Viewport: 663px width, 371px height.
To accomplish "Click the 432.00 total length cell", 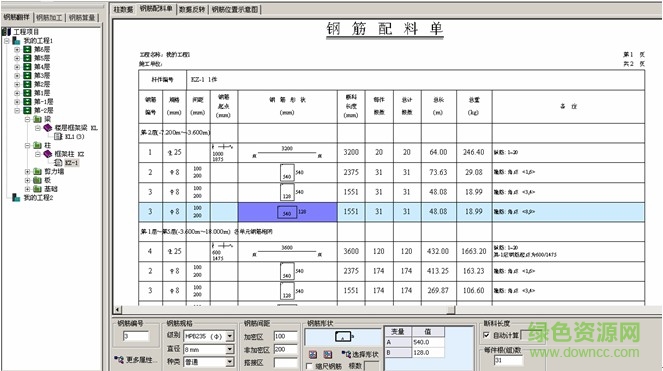I will click(438, 251).
